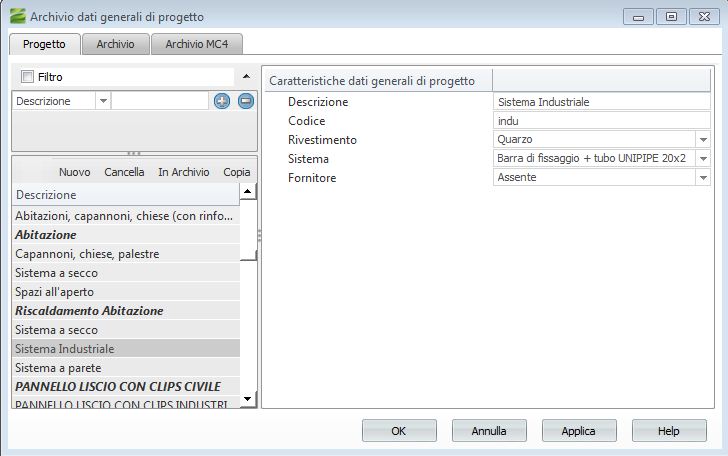Viewport: 728px width, 456px height.
Task: Click the Copia button
Action: pos(237,172)
